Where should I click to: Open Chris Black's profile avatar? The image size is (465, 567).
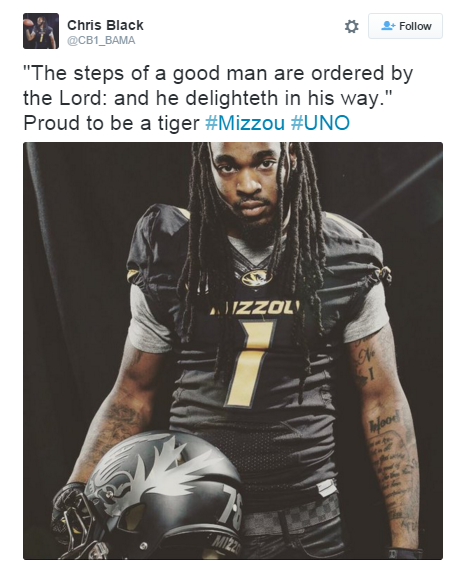(41, 31)
